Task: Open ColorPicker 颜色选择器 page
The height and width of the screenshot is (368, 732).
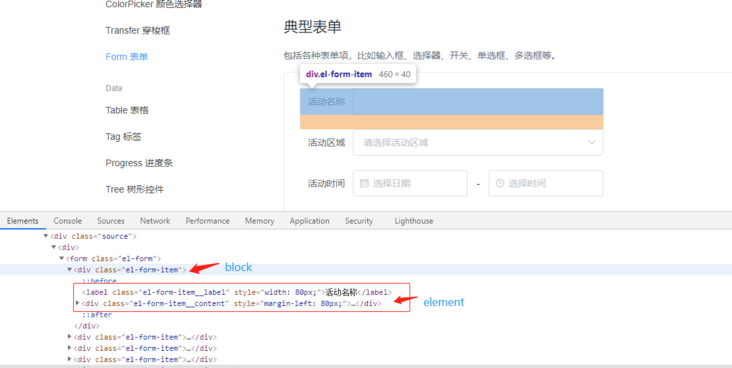Action: tap(154, 5)
